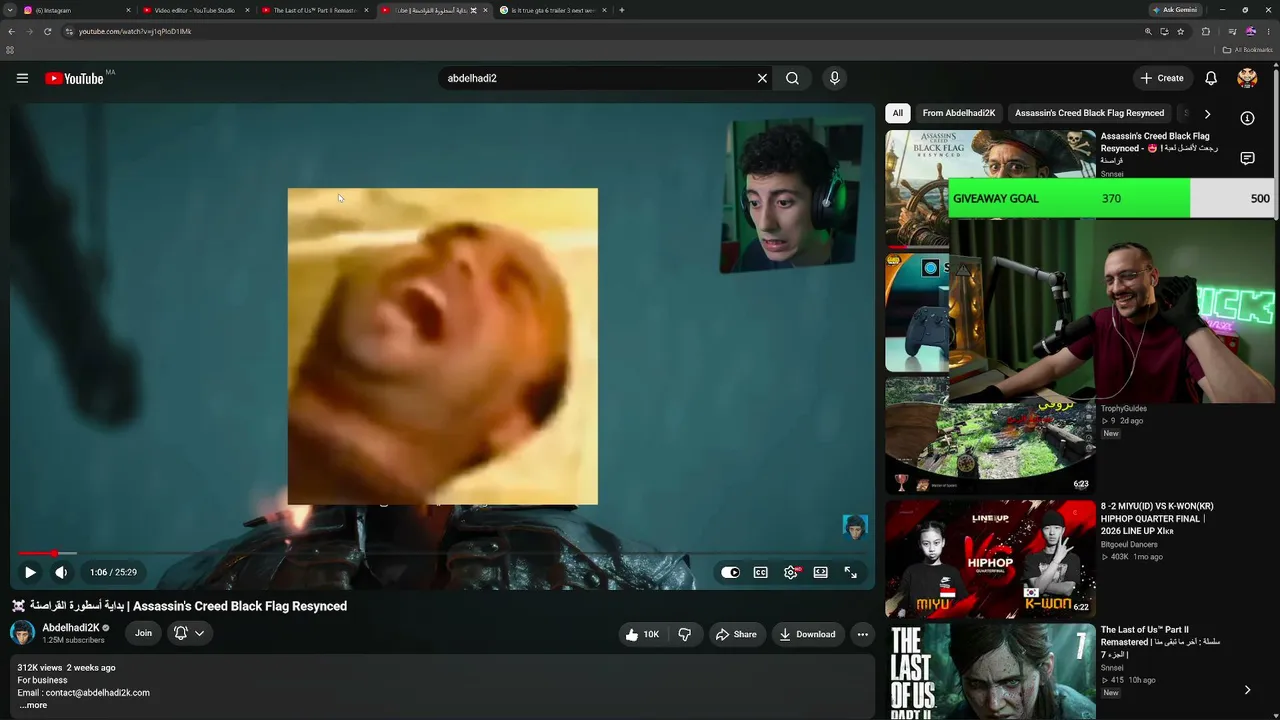Enter full screen mode
The image size is (1280, 720).
(851, 572)
